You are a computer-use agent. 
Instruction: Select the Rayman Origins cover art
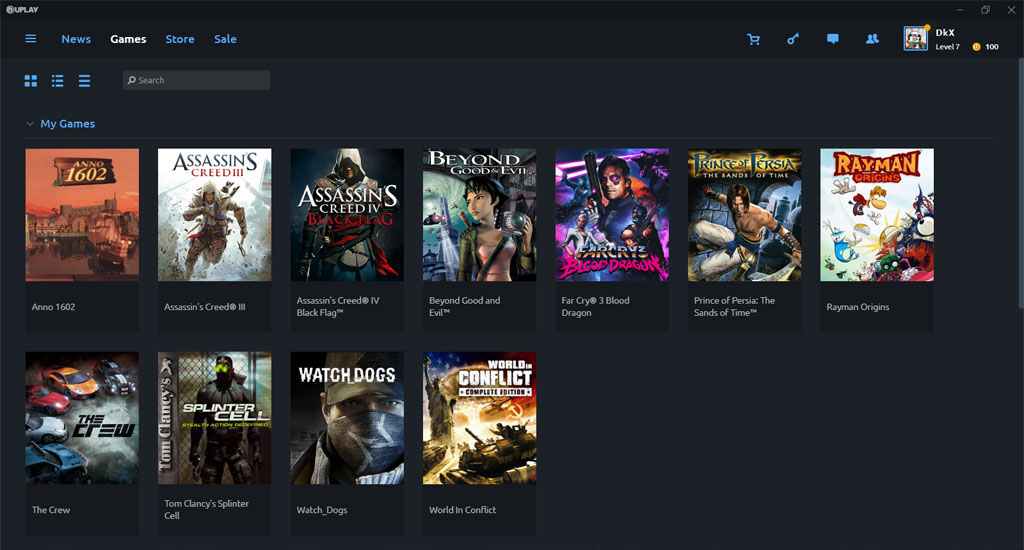click(877, 215)
